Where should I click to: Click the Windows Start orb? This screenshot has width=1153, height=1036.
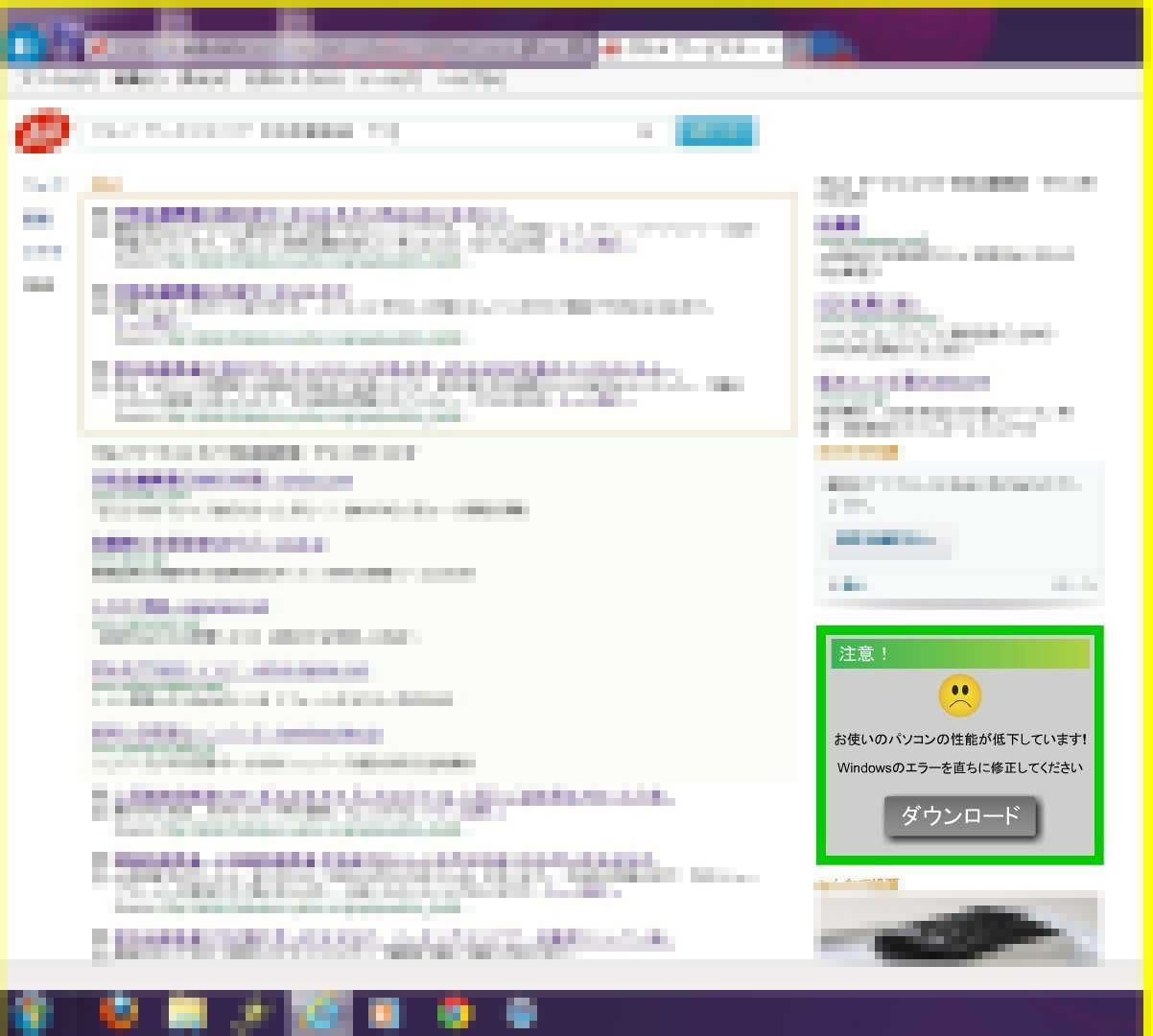(31, 1013)
